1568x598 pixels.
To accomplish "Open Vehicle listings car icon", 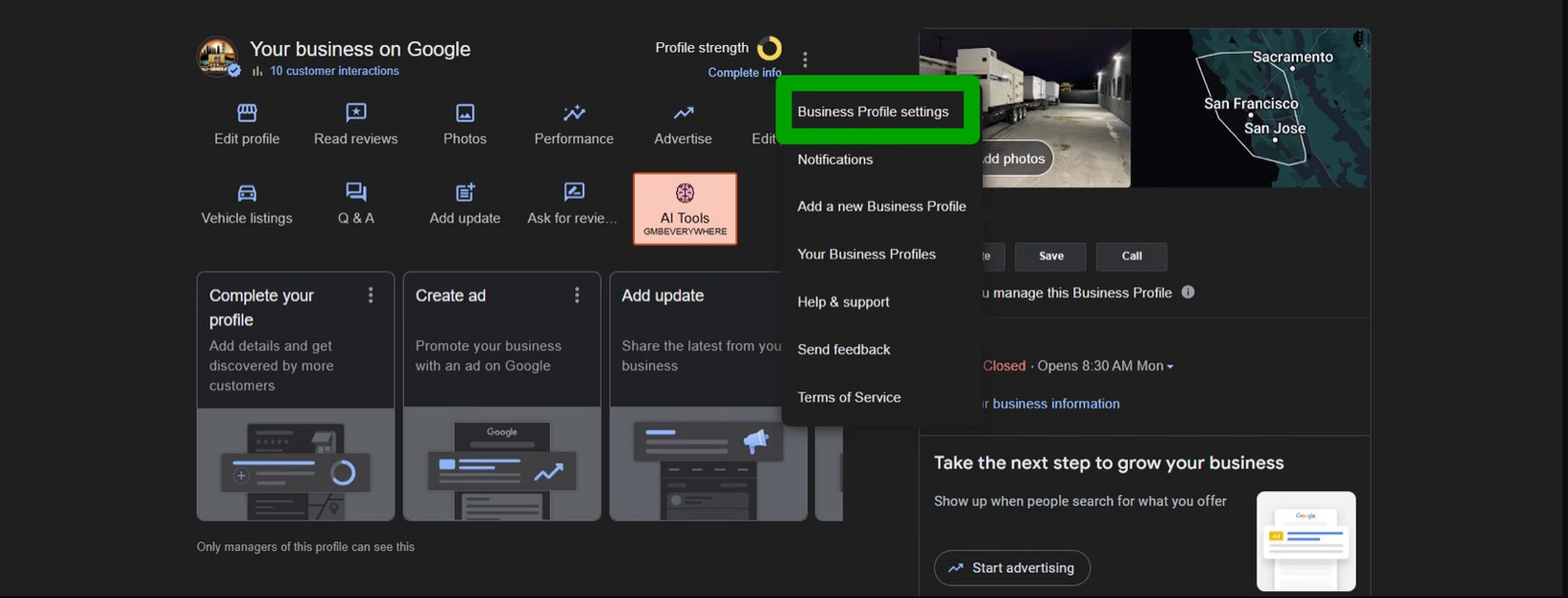I will pyautogui.click(x=247, y=193).
